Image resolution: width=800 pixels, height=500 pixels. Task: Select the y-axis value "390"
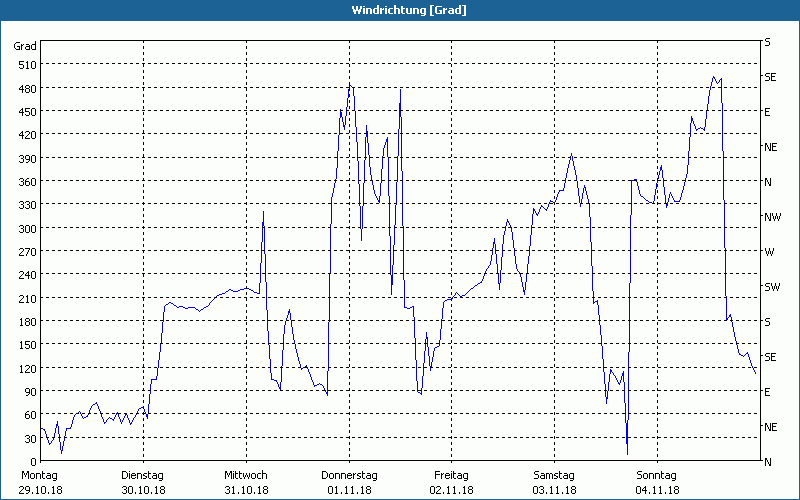click(28, 158)
